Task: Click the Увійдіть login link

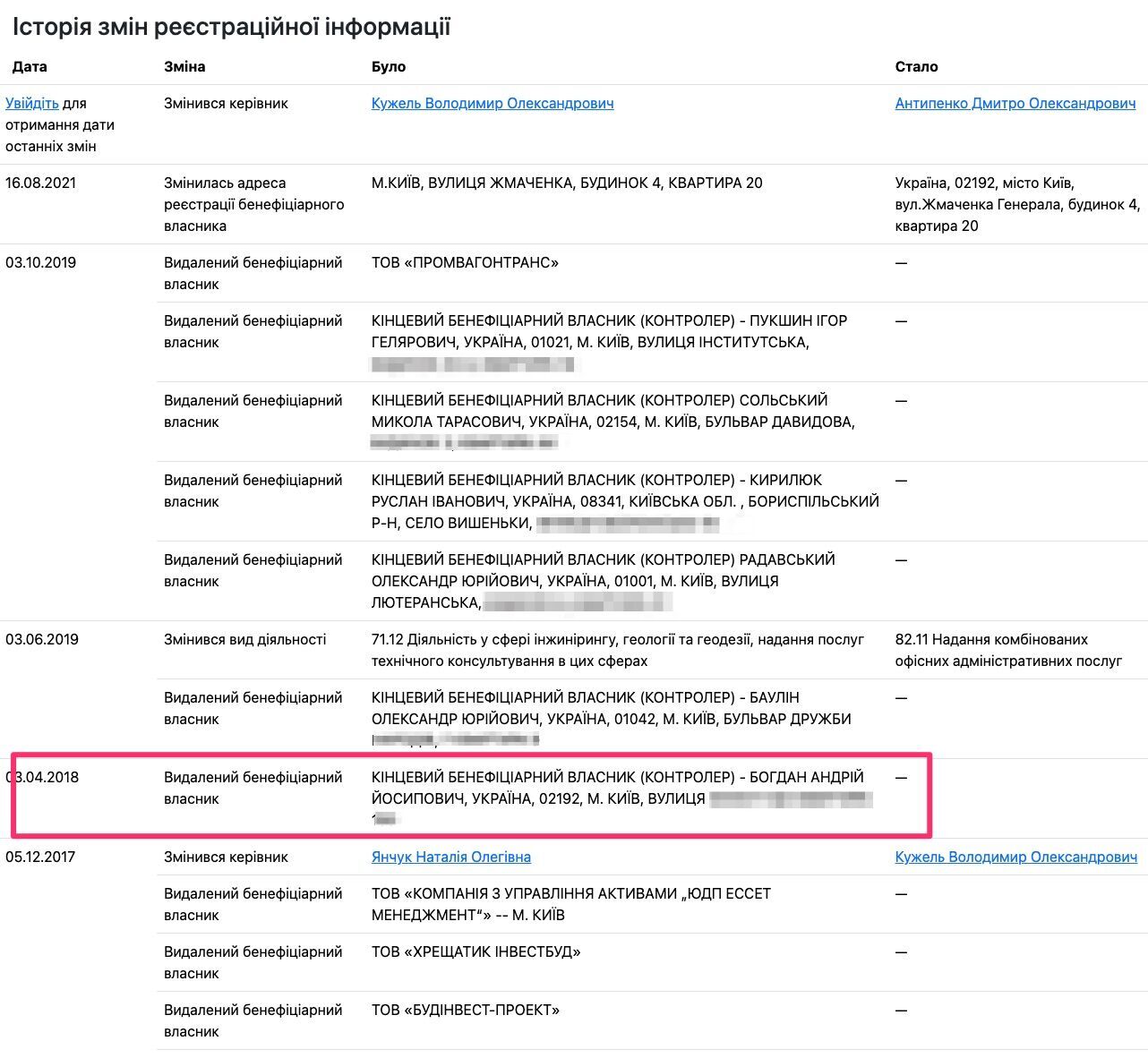Action: pos(32,104)
